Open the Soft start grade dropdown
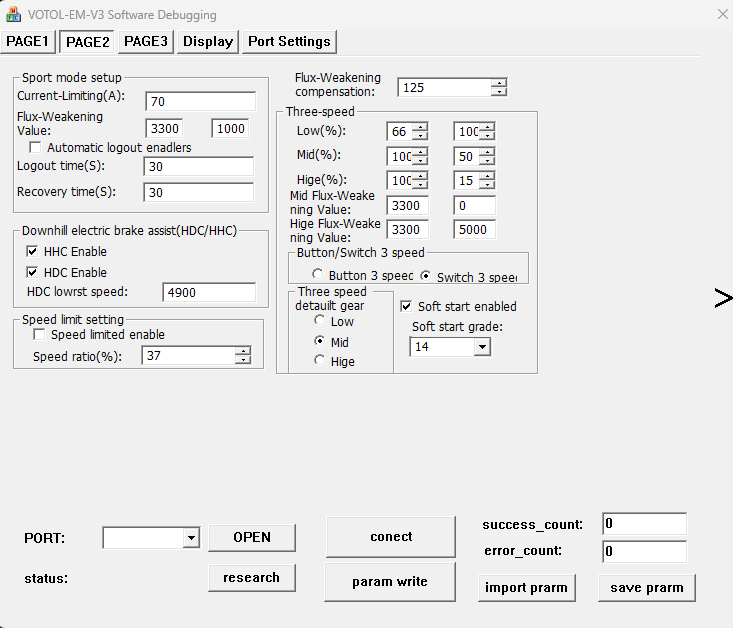 482,347
